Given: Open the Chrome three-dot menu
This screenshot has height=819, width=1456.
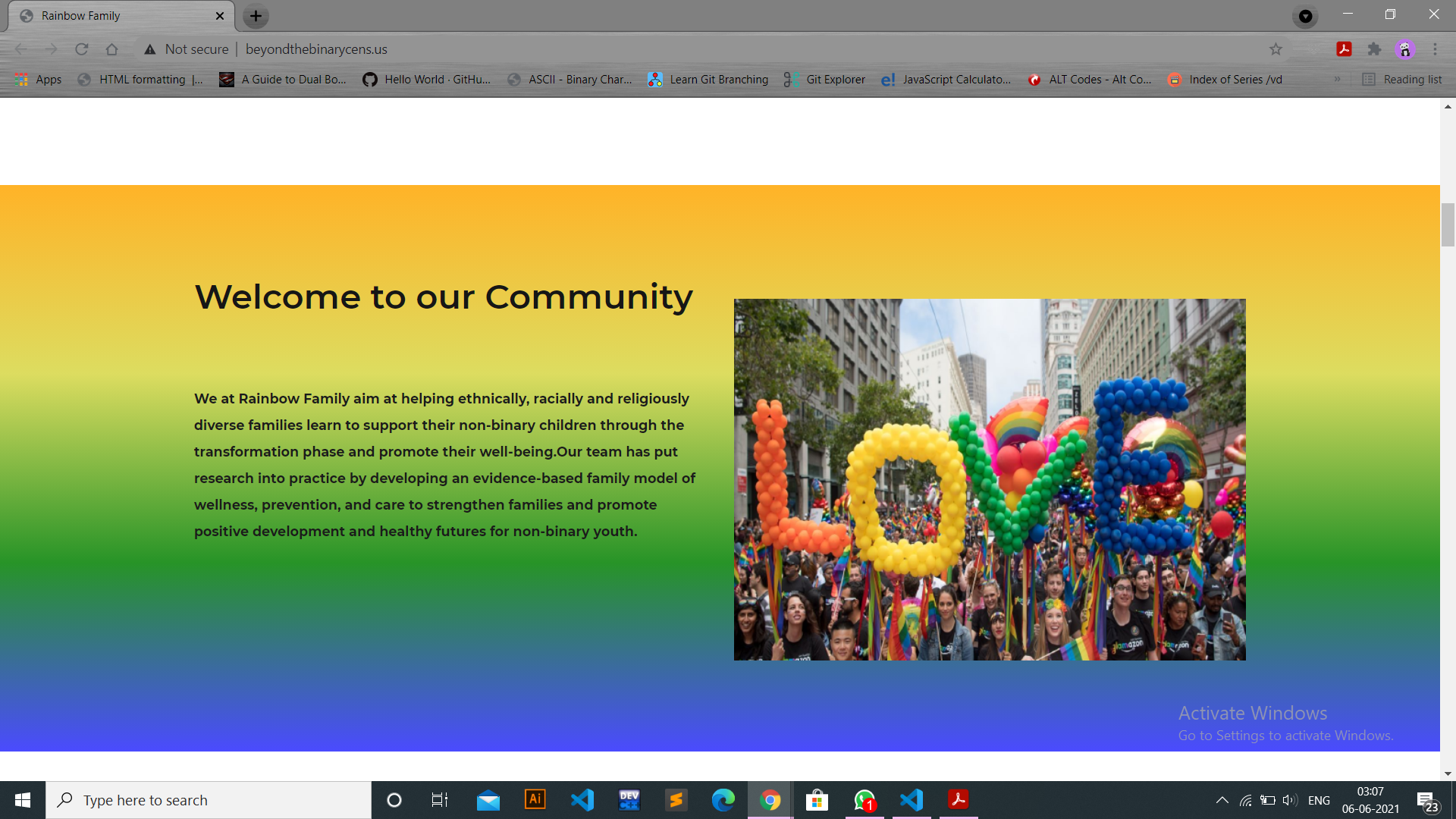Looking at the screenshot, I should tap(1435, 49).
